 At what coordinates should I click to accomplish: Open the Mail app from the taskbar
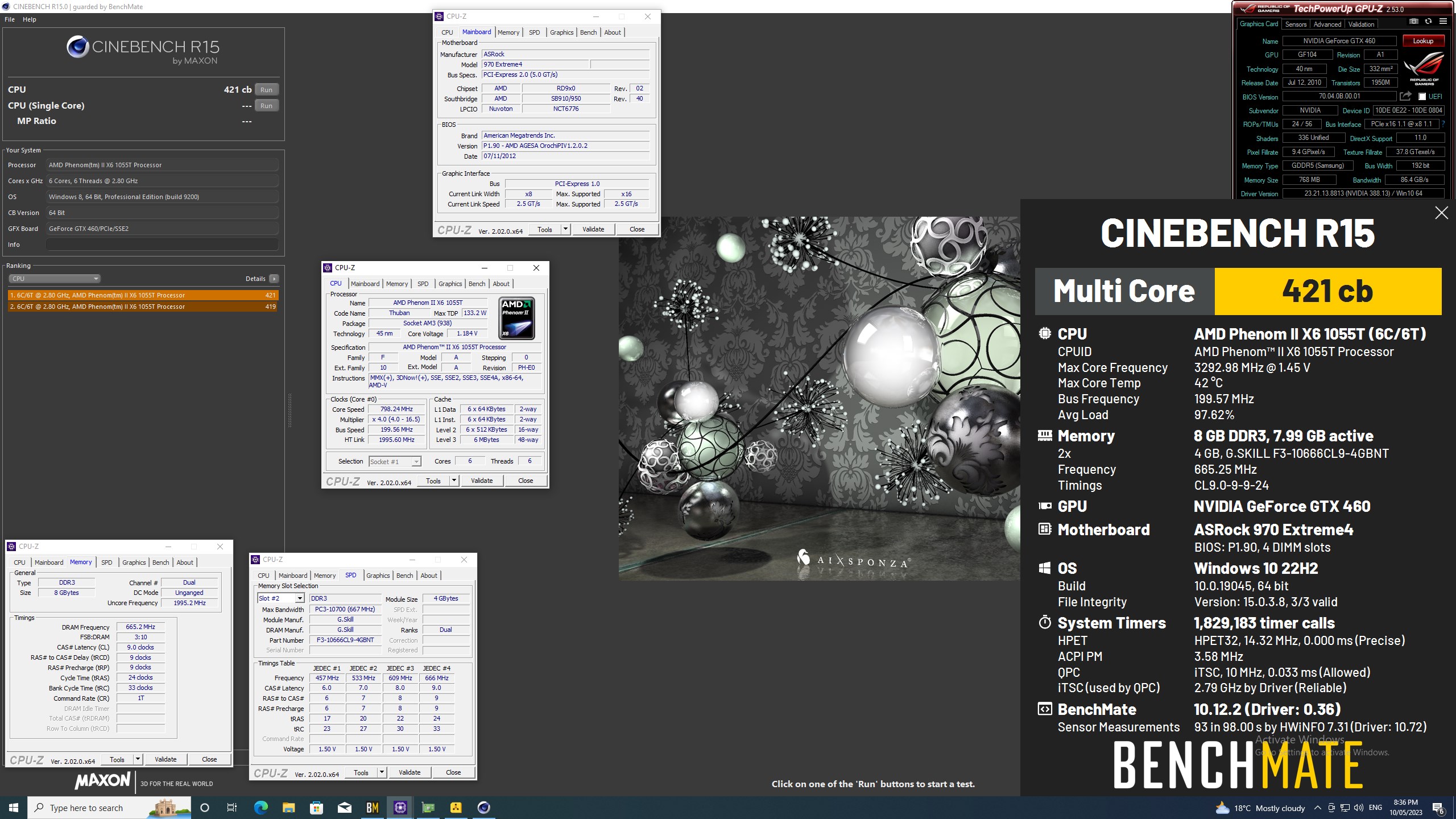pos(344,808)
